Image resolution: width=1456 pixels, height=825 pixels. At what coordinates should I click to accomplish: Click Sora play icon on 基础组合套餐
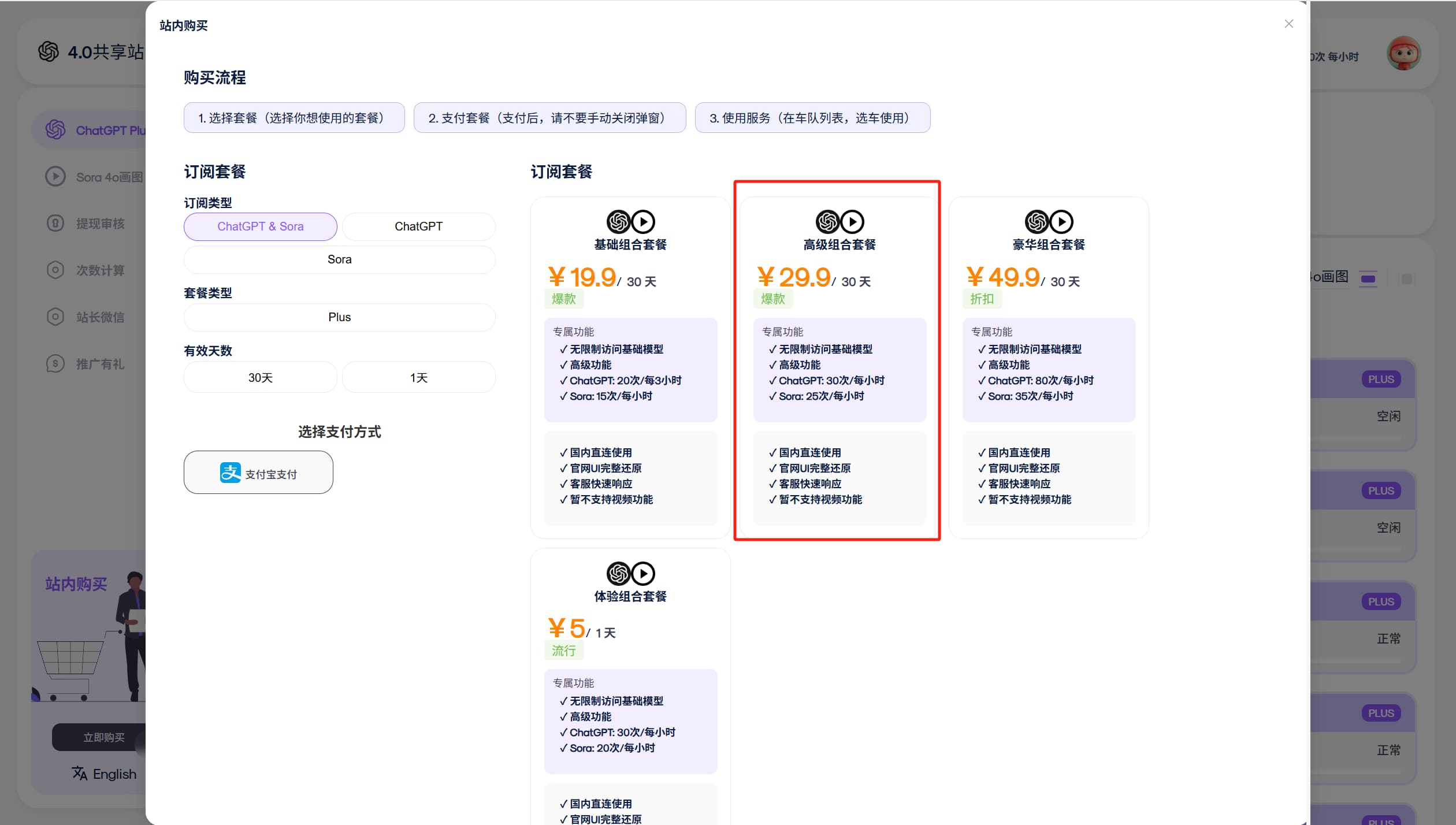[643, 222]
